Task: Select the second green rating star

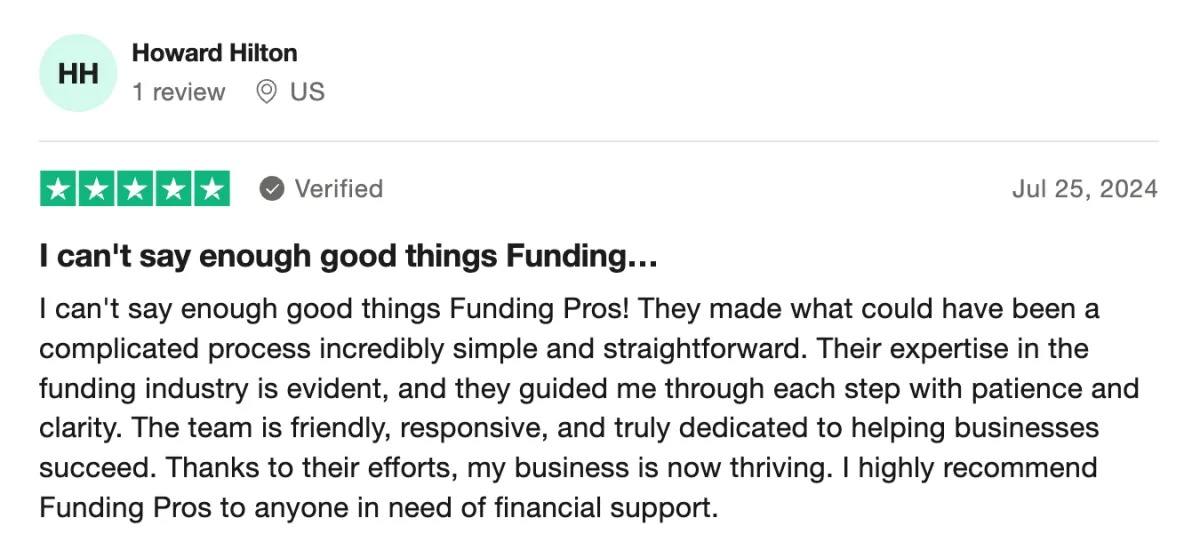Action: 97,189
